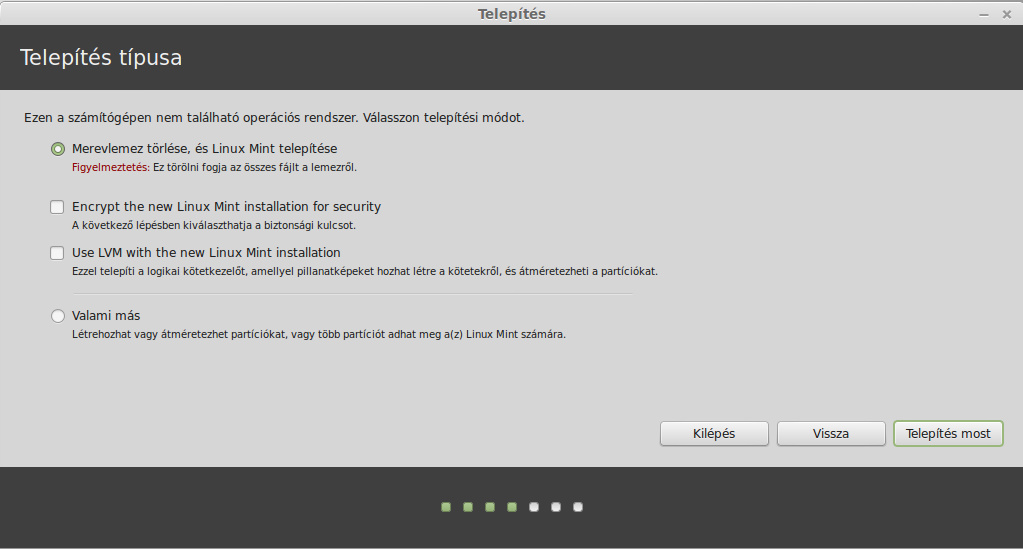Click the 'Kilépés' button
Image resolution: width=1023 pixels, height=549 pixels.
point(714,433)
